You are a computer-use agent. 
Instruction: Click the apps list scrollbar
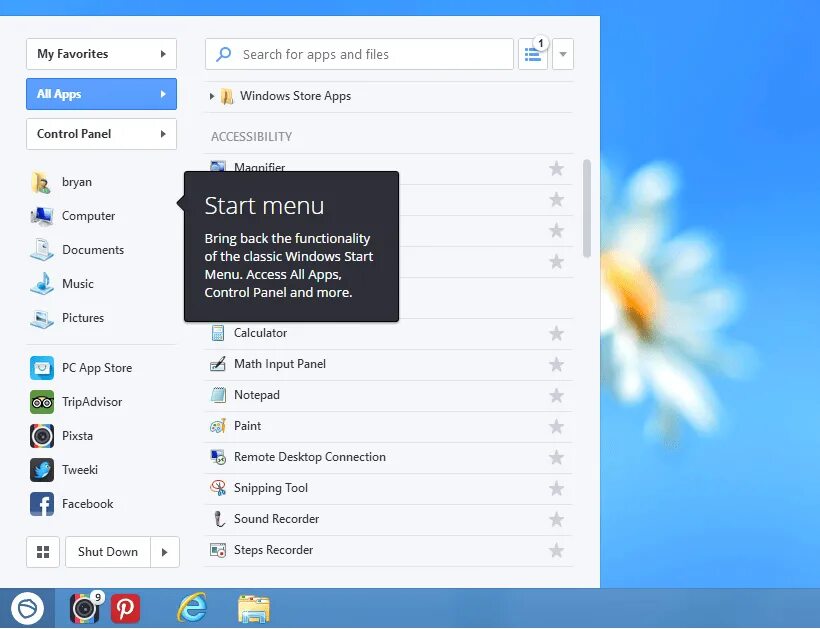coord(587,208)
